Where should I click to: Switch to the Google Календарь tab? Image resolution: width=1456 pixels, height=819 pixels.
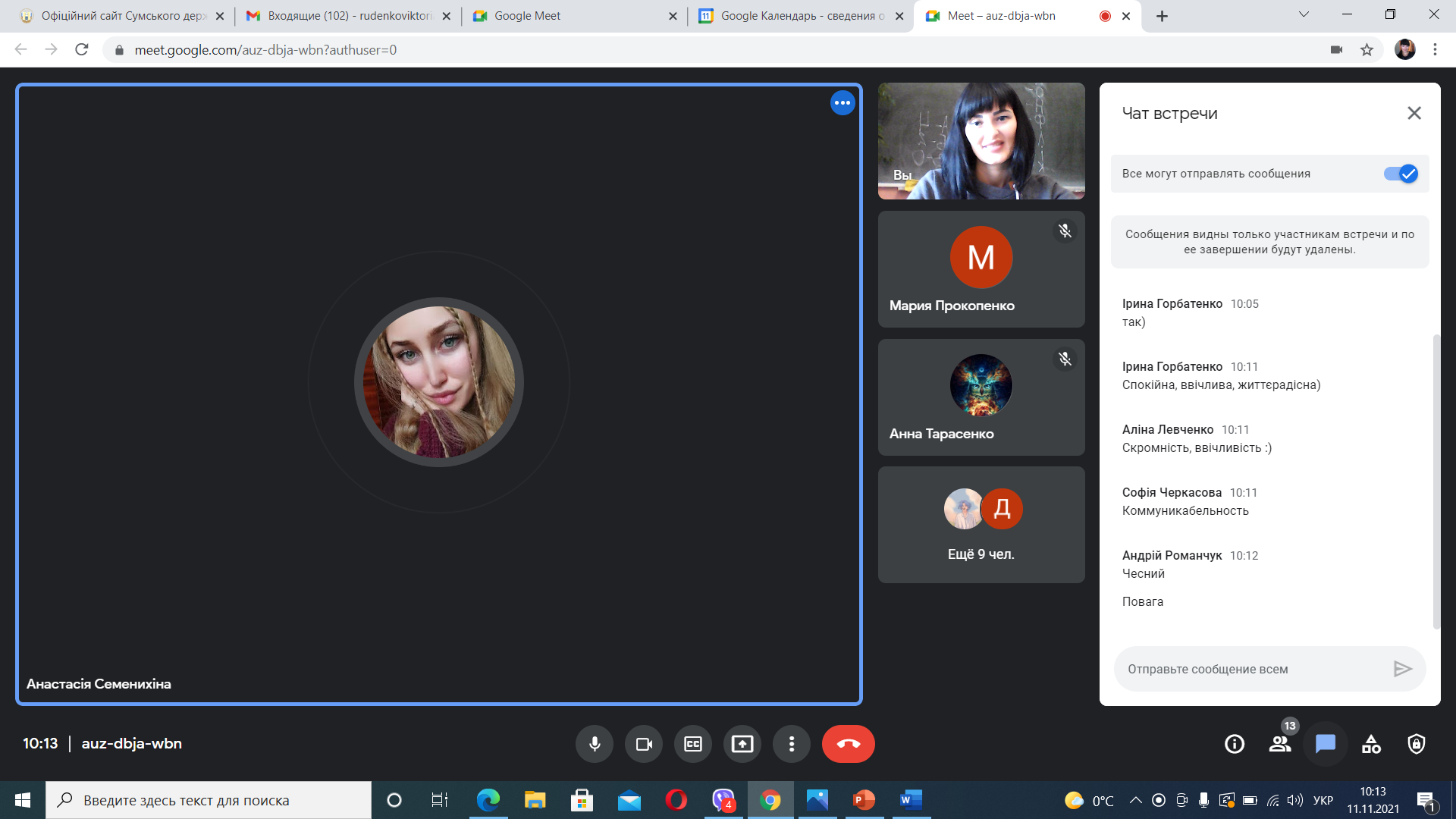(801, 16)
